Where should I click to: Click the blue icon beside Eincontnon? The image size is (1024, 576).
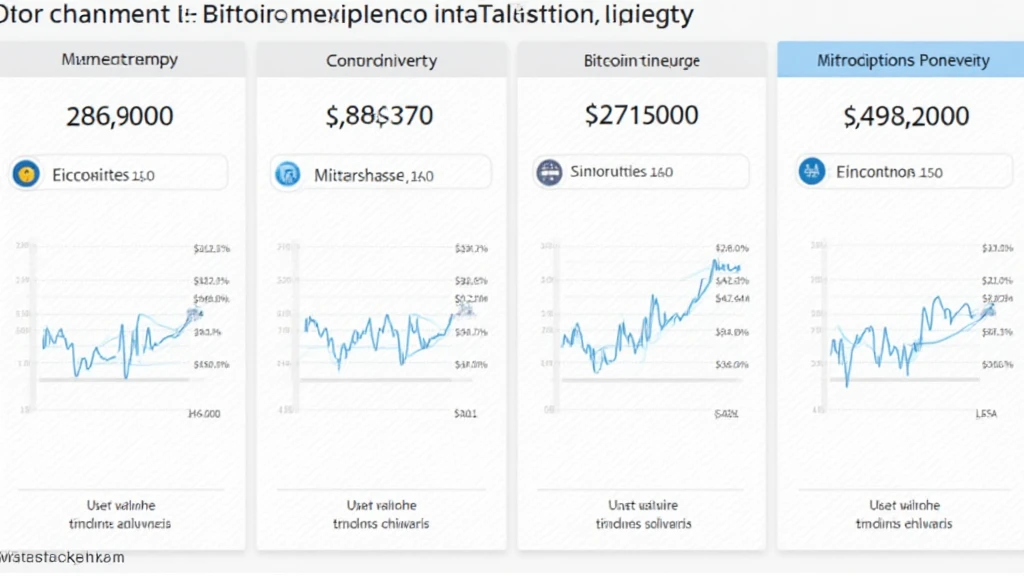point(811,172)
